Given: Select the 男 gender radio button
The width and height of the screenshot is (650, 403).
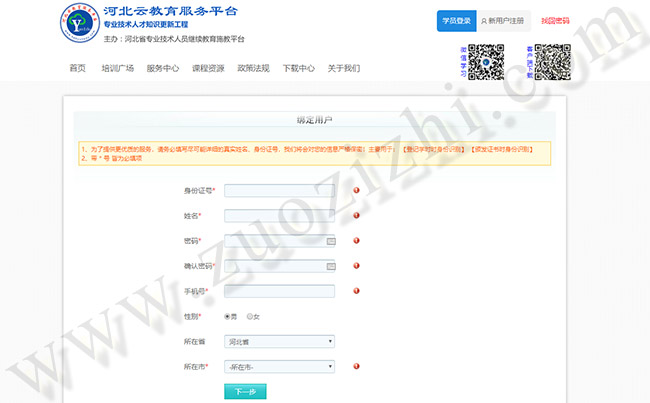Looking at the screenshot, I should [x=227, y=316].
